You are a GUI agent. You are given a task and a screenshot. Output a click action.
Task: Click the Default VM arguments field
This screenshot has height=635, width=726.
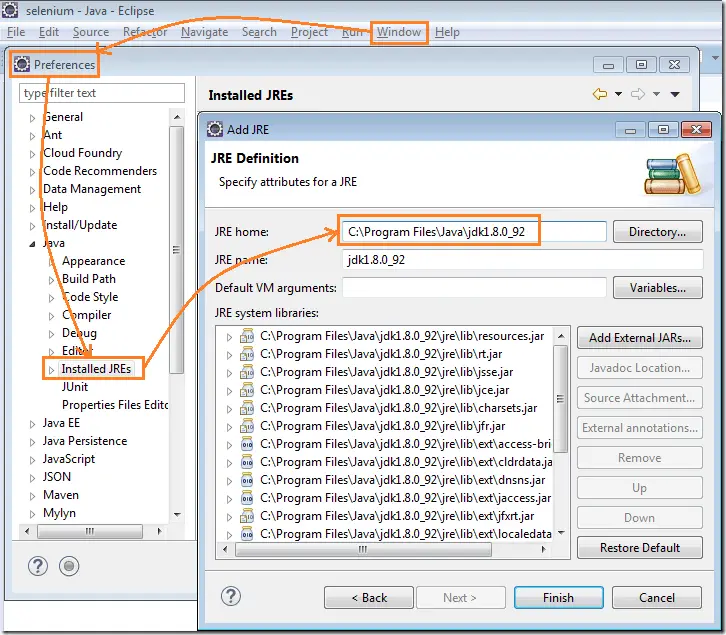tap(474, 288)
